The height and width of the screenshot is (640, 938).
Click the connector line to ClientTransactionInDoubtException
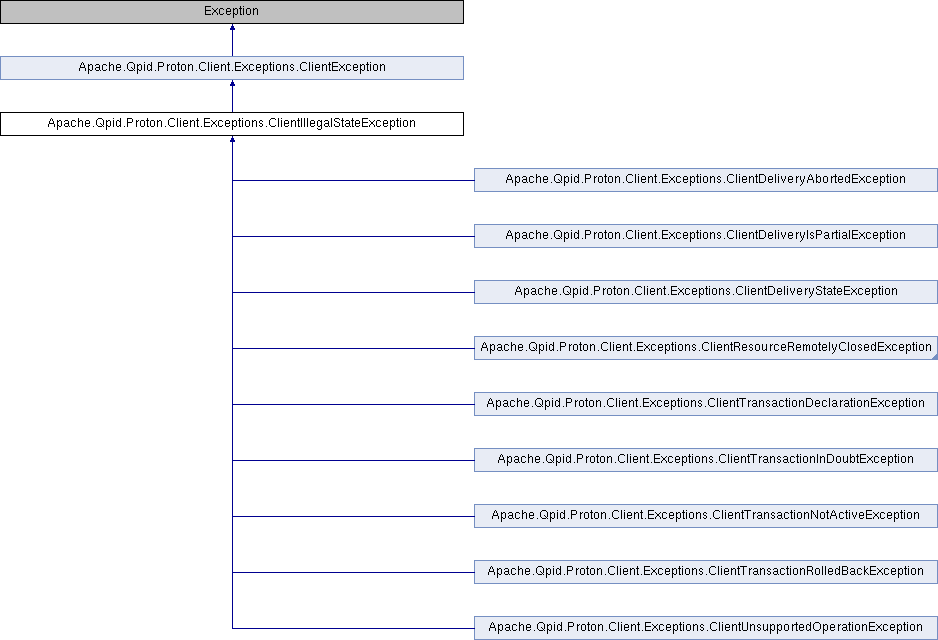352,460
